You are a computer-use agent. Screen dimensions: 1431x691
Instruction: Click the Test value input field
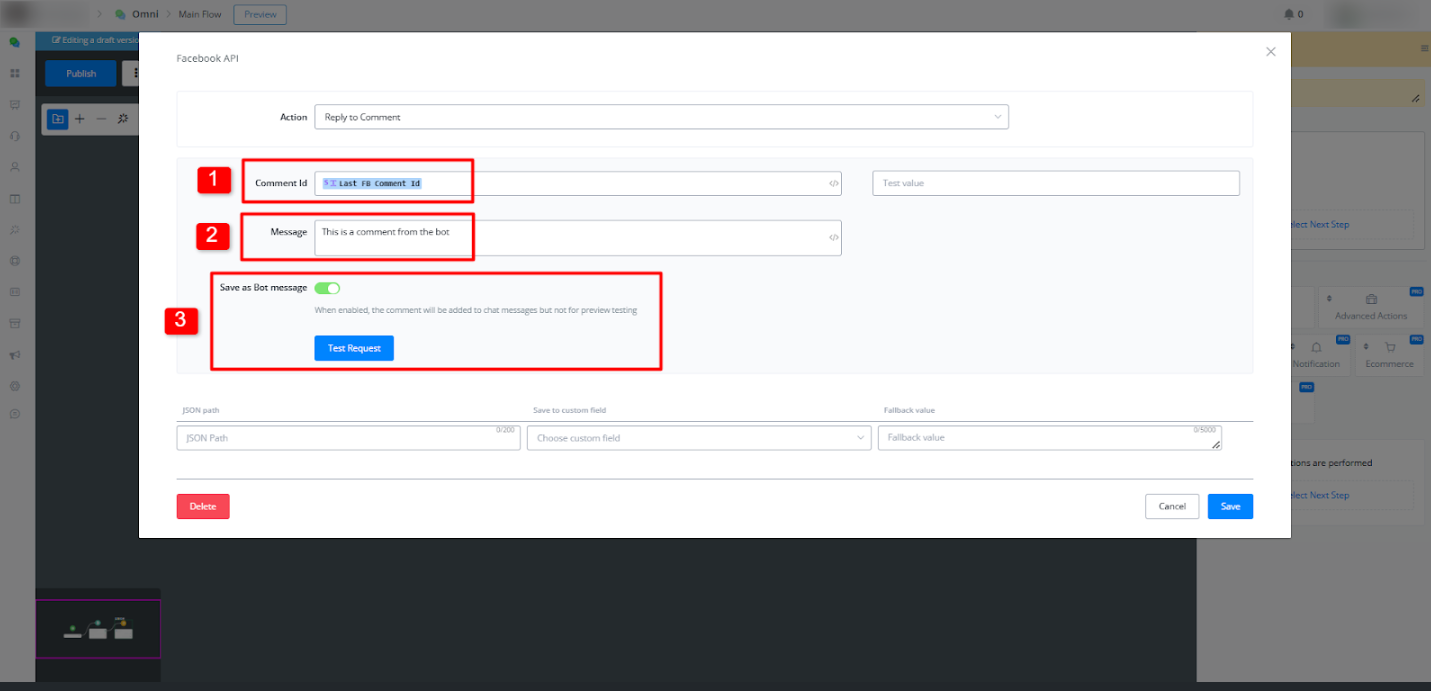[x=1055, y=183]
